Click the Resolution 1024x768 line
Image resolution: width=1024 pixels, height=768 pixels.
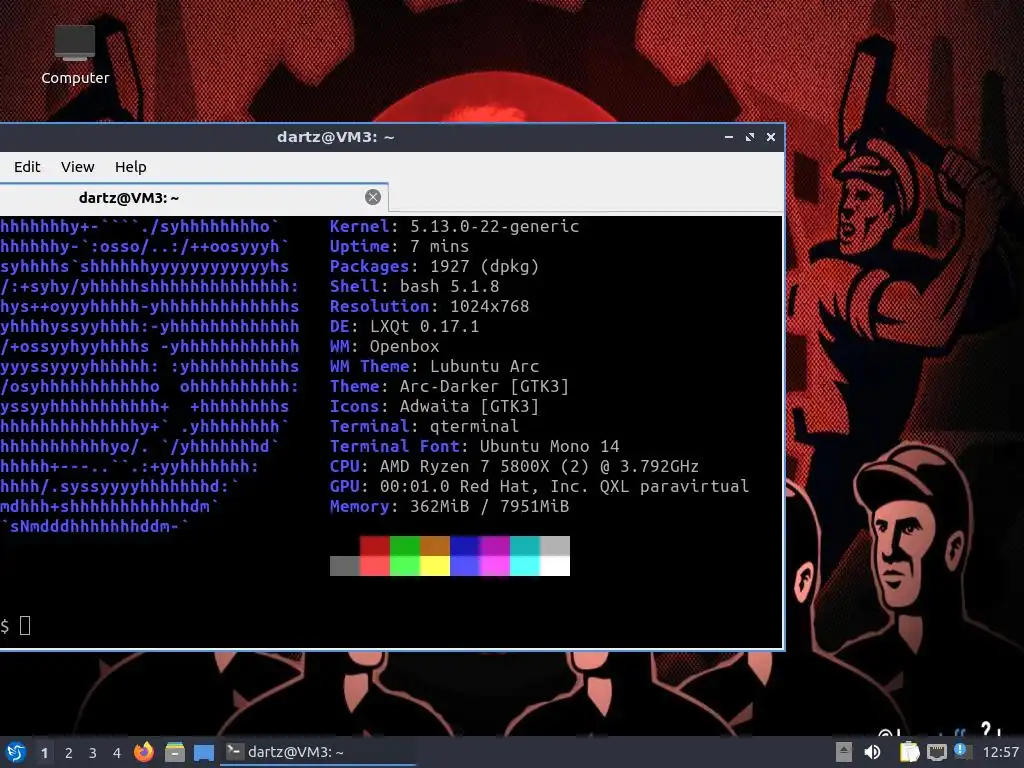coord(430,306)
